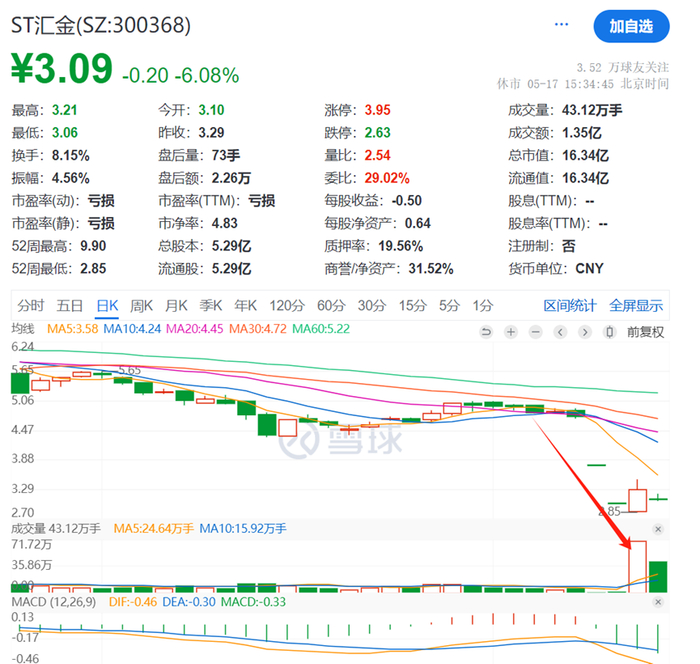Switch to the 15分 chart tab

click(x=412, y=306)
